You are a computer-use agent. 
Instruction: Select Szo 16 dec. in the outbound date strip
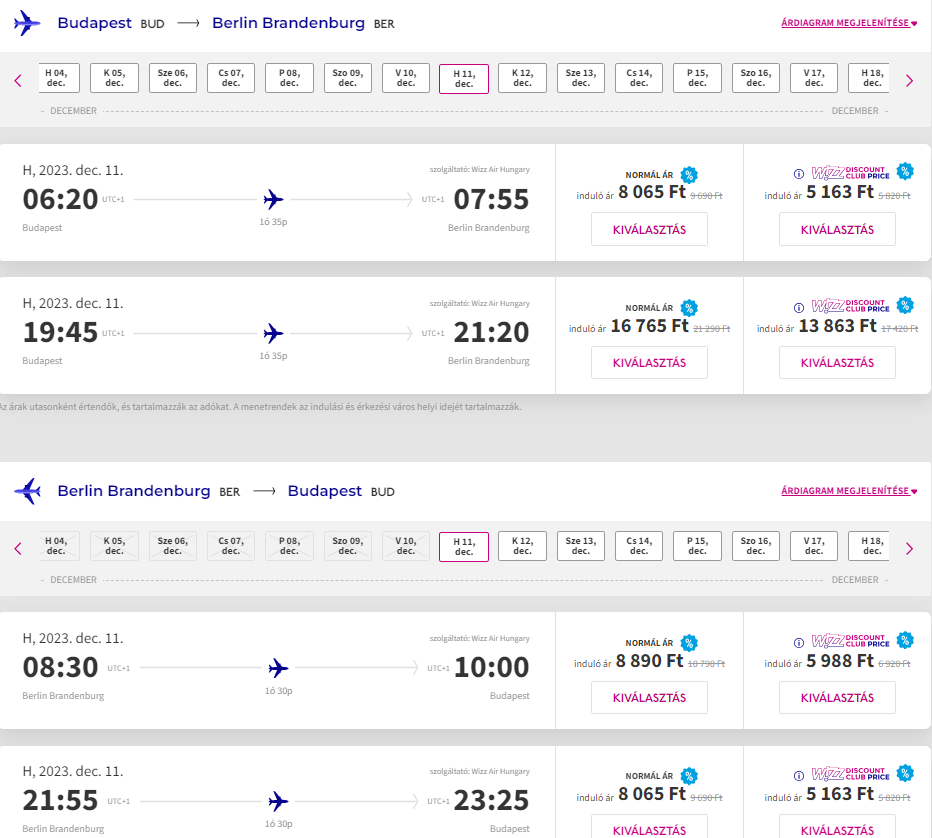[755, 78]
